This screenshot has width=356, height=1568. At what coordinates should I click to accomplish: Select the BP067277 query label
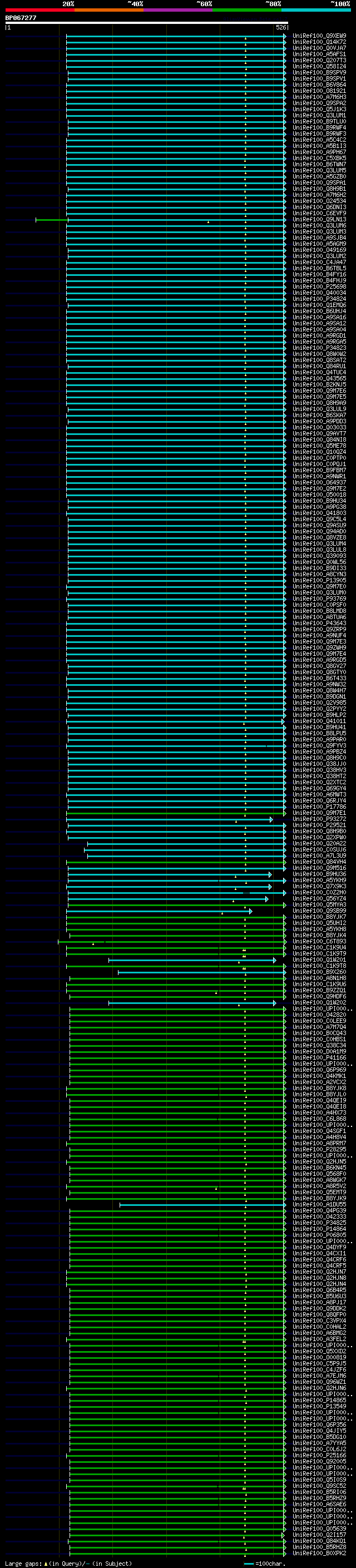[x=21, y=18]
